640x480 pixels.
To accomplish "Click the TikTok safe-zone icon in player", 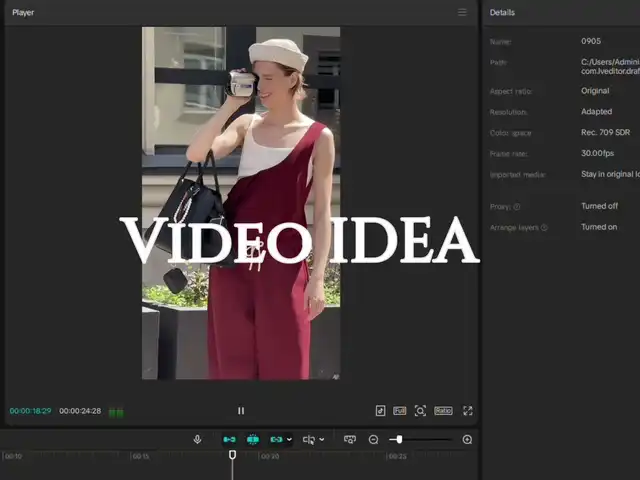I will (380, 411).
